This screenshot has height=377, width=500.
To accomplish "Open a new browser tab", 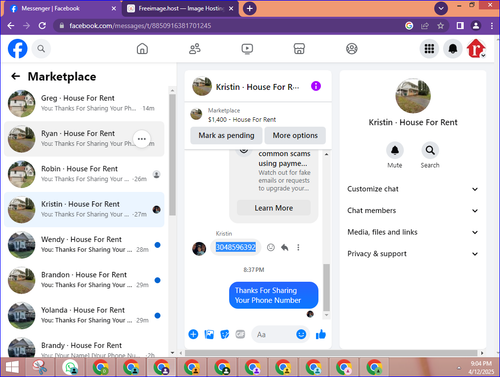I will [250, 9].
